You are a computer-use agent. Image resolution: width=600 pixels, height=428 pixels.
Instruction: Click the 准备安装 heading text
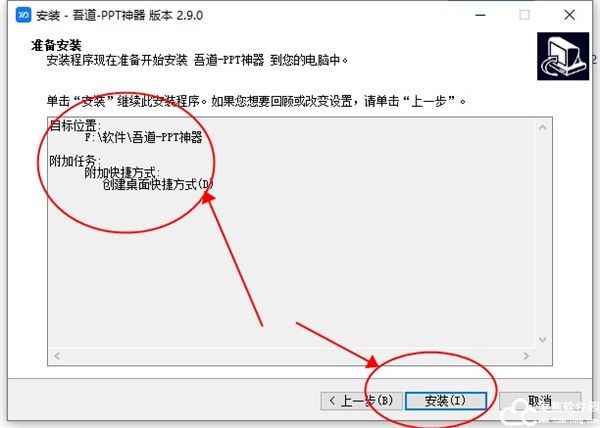[56, 46]
